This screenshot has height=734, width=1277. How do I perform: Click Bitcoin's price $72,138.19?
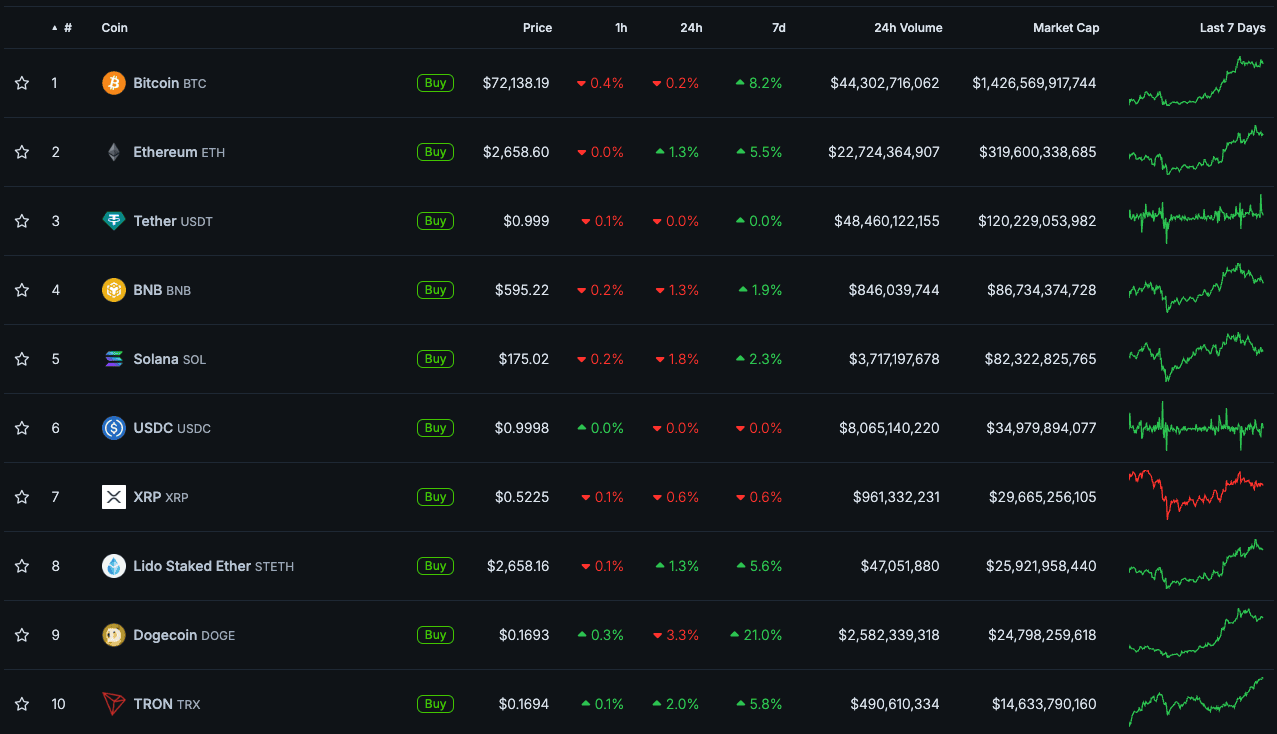pos(516,83)
